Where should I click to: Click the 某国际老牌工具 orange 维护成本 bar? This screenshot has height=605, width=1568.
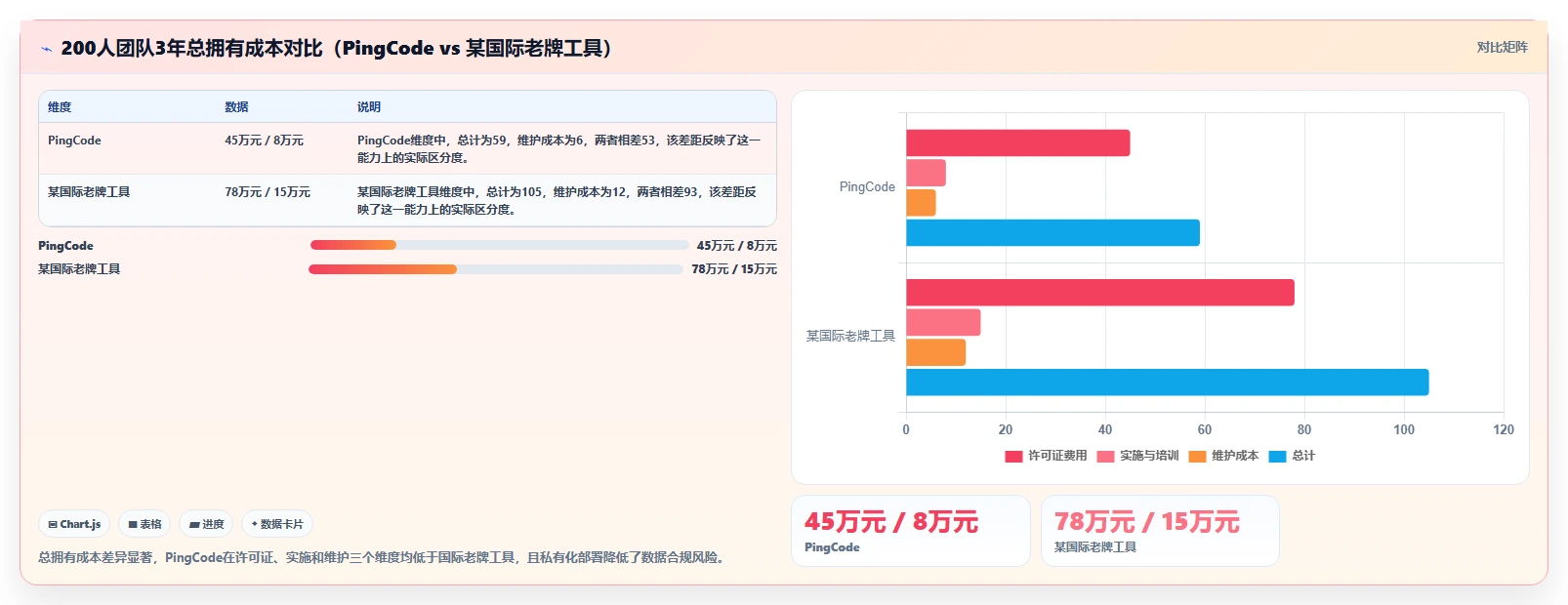[935, 352]
